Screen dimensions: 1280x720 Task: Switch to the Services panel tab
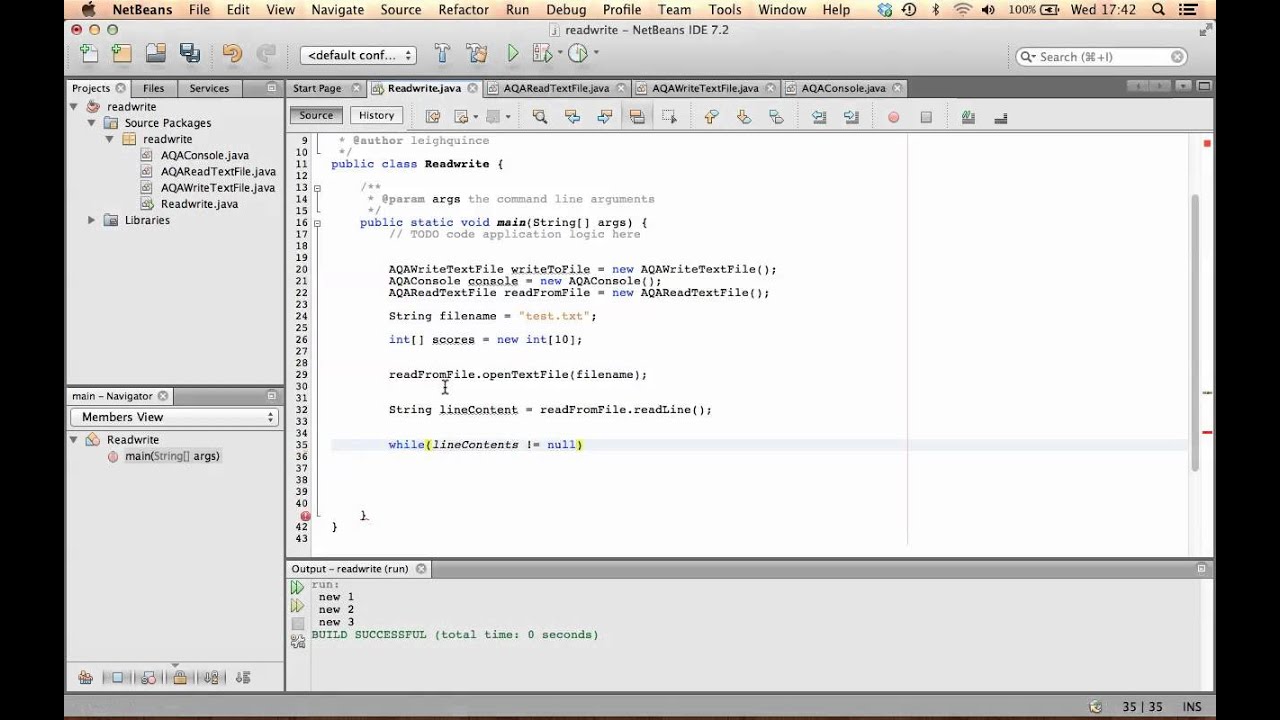209,88
